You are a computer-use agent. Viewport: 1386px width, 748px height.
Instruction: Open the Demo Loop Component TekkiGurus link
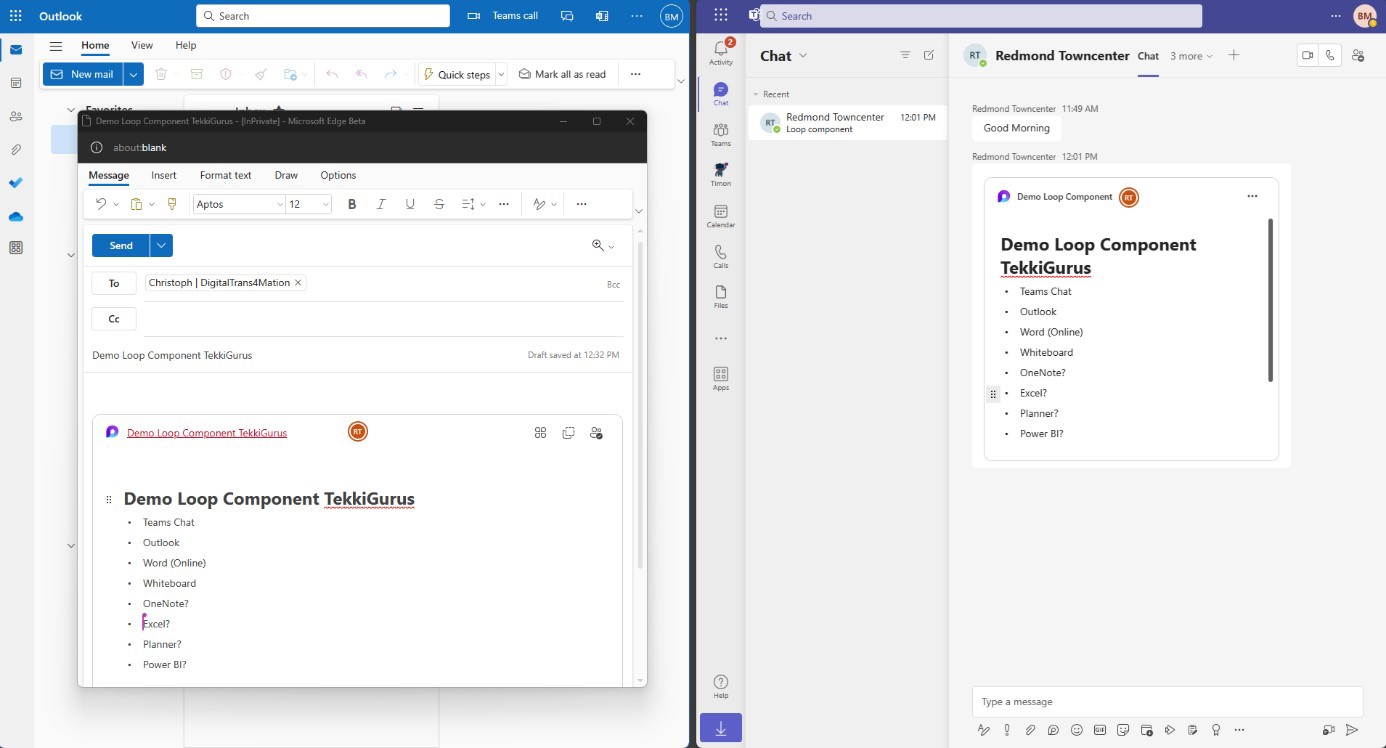207,433
